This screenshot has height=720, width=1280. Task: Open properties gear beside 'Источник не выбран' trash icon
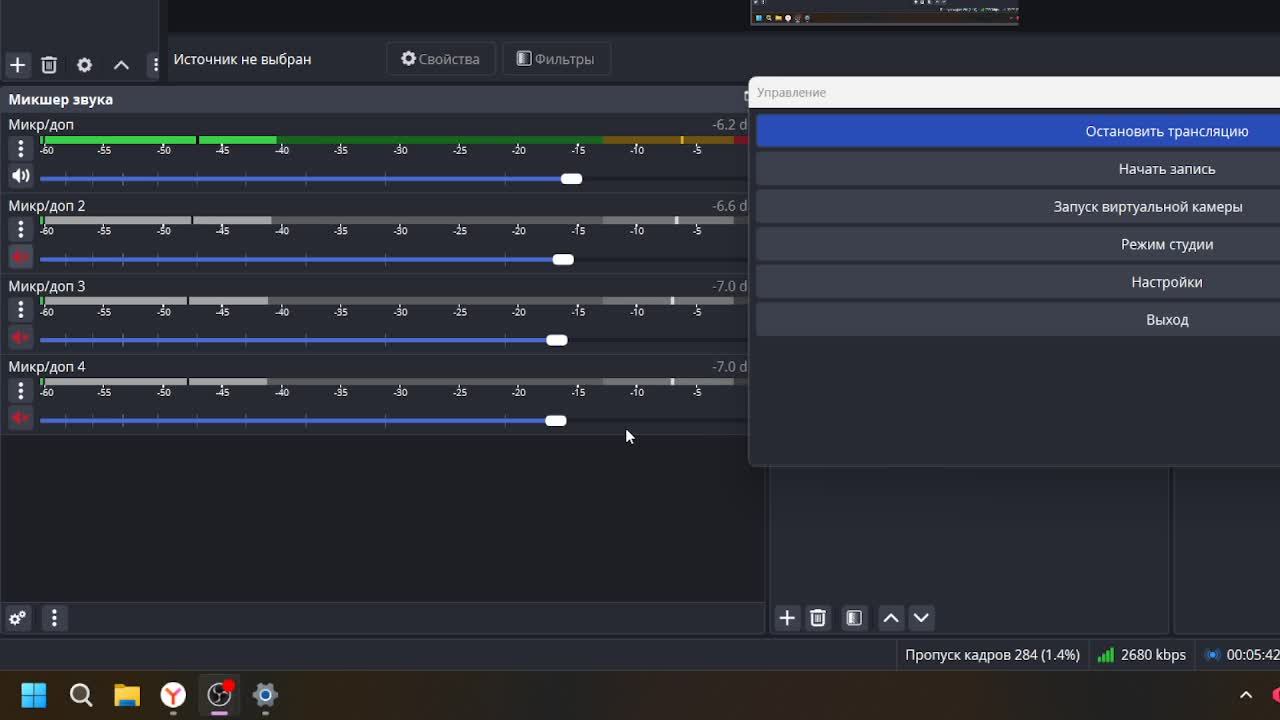[x=85, y=65]
